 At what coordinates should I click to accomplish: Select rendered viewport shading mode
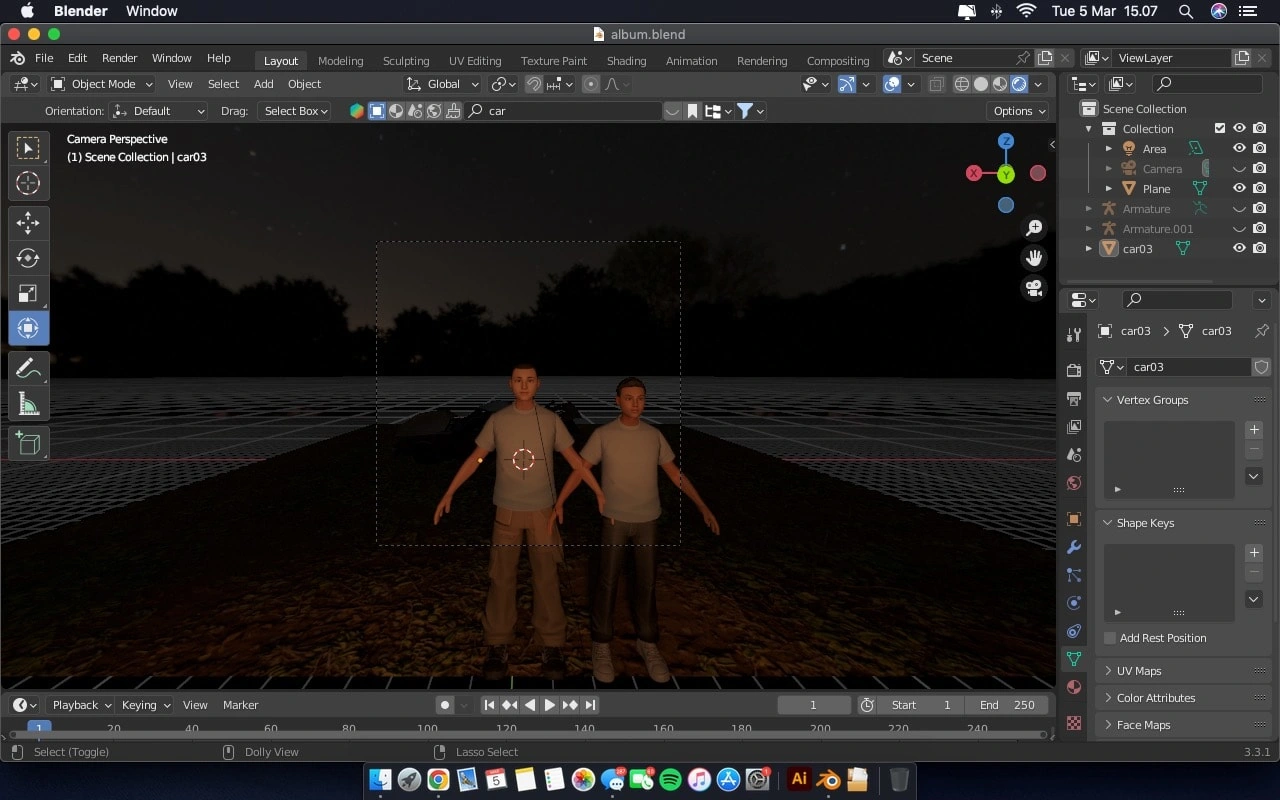click(x=1019, y=84)
